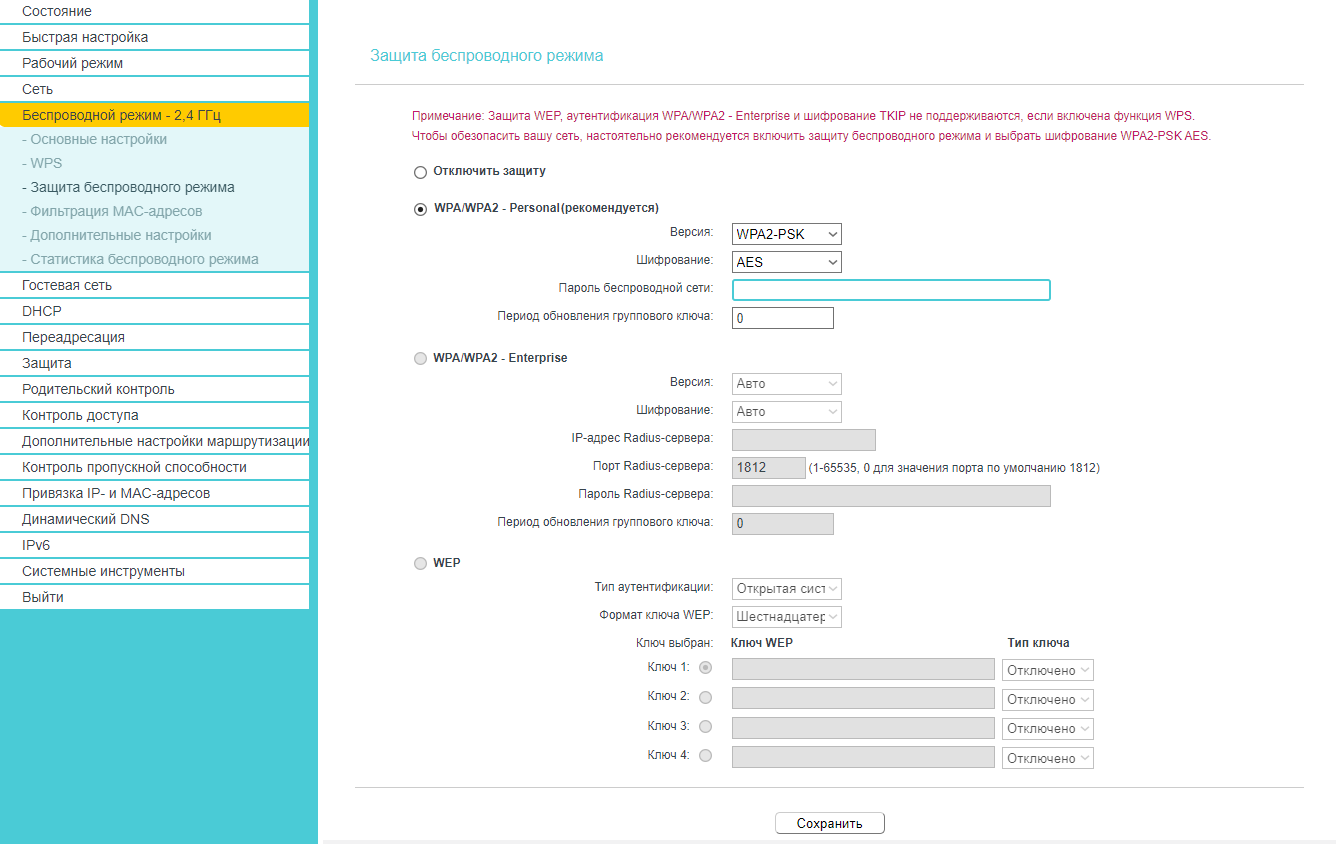Open the DHCP menu item

coord(154,311)
